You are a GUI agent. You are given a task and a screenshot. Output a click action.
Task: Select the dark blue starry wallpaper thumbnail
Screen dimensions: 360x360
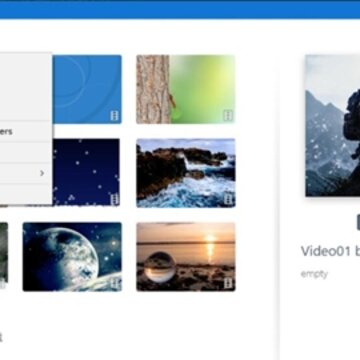point(86,172)
